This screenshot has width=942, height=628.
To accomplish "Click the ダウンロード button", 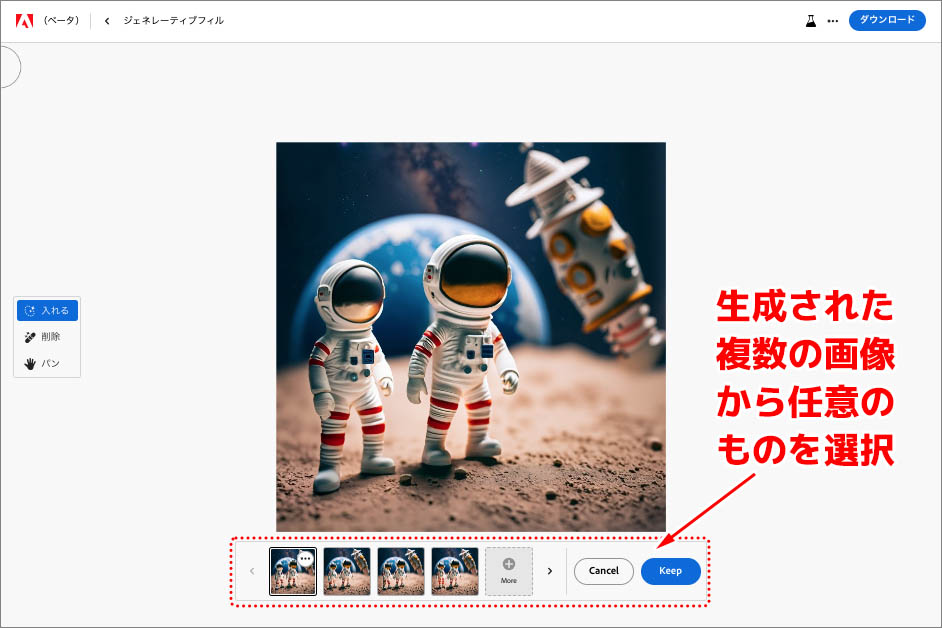I will point(887,19).
